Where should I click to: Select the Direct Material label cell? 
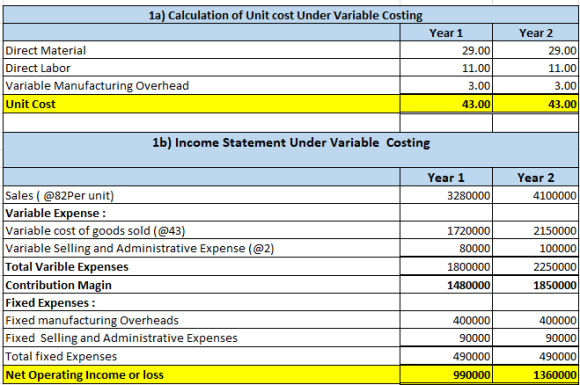tap(202, 50)
